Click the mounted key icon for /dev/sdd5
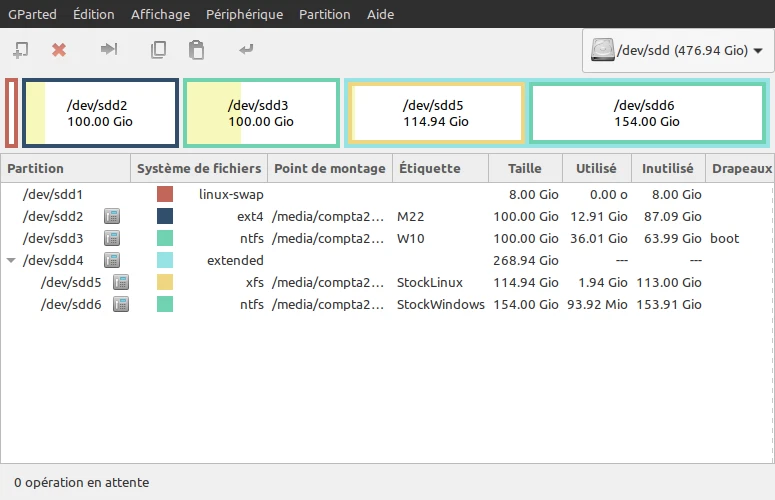 (x=121, y=282)
